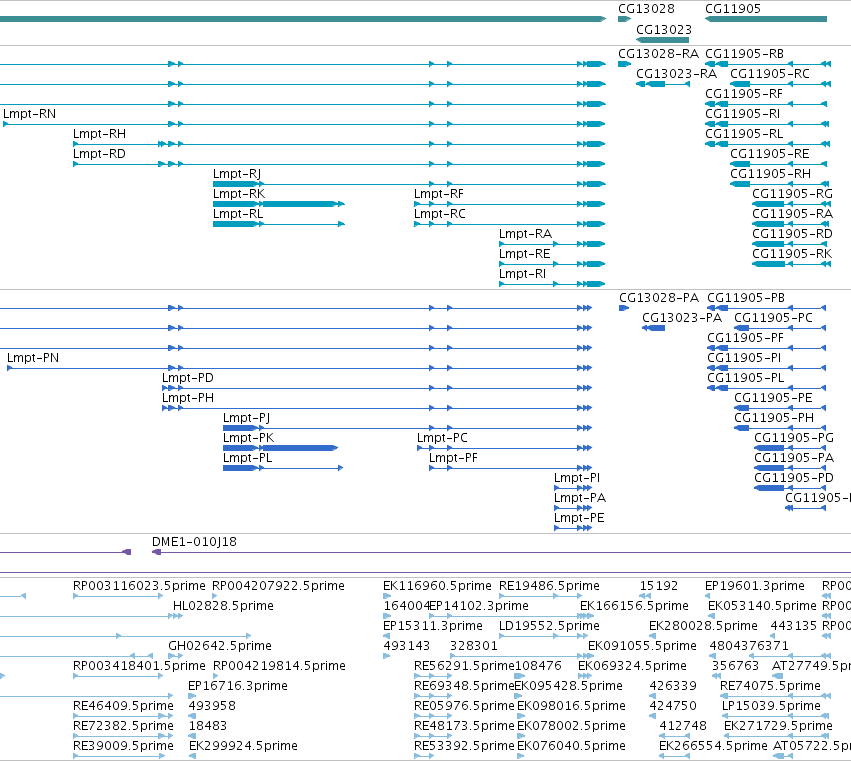The image size is (851, 761).
Task: Click EST label EK078002.5prime
Action: point(571,726)
